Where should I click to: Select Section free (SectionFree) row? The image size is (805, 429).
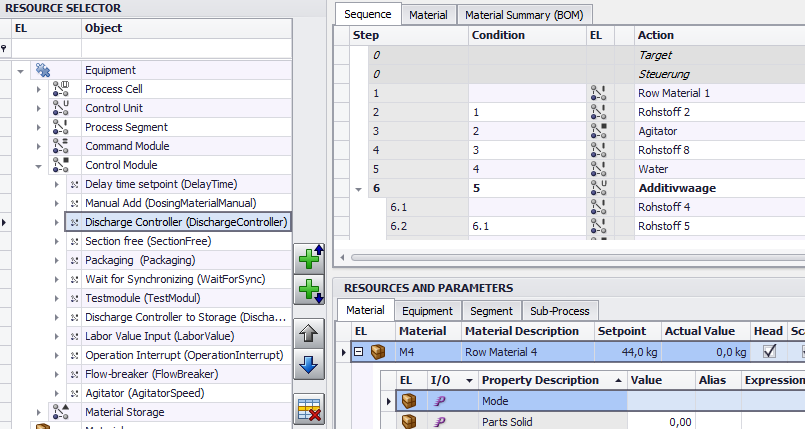point(178,241)
